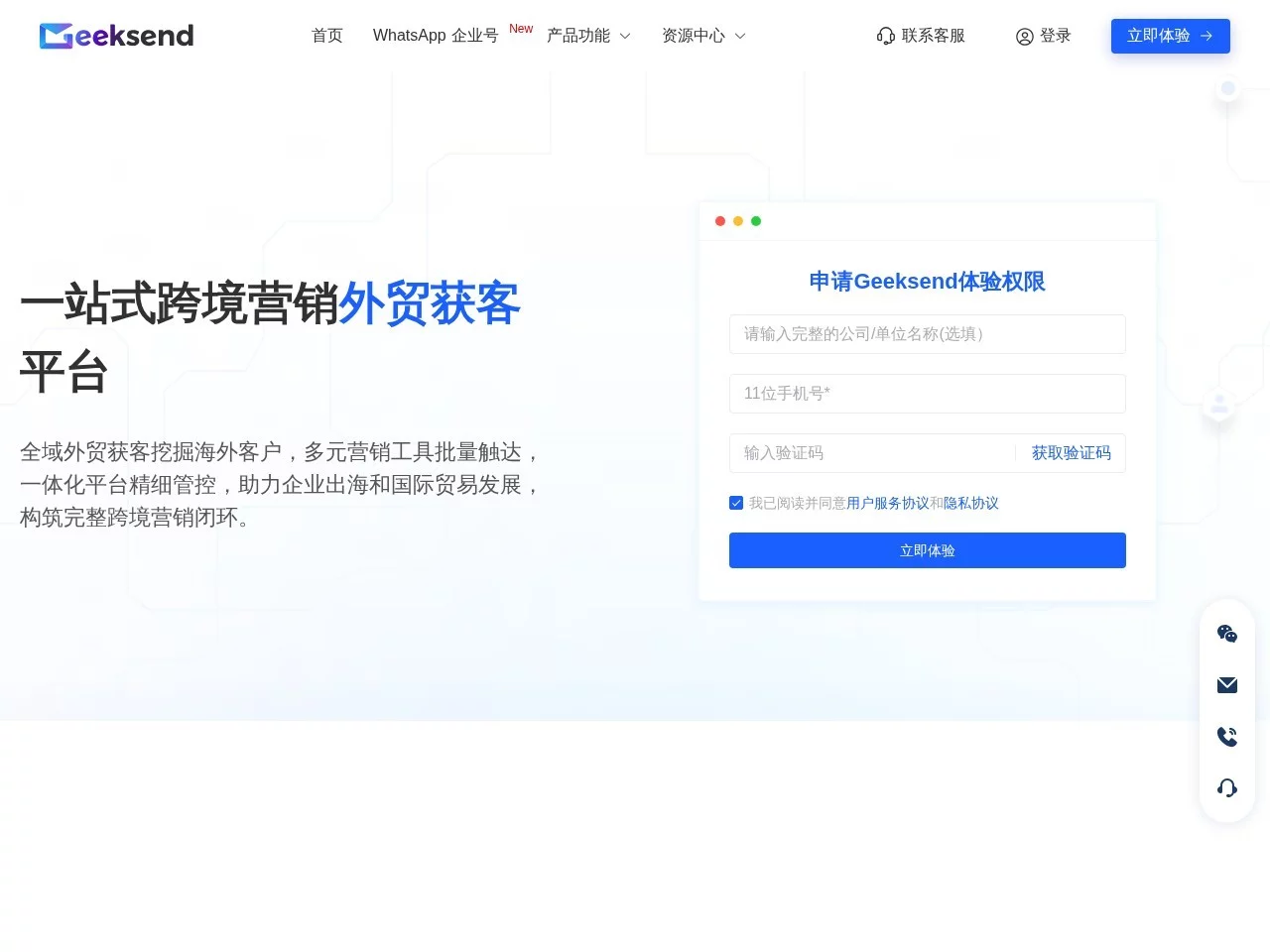Open the 用户服务协议 link
Screen dimensions: 1270x952
point(888,504)
